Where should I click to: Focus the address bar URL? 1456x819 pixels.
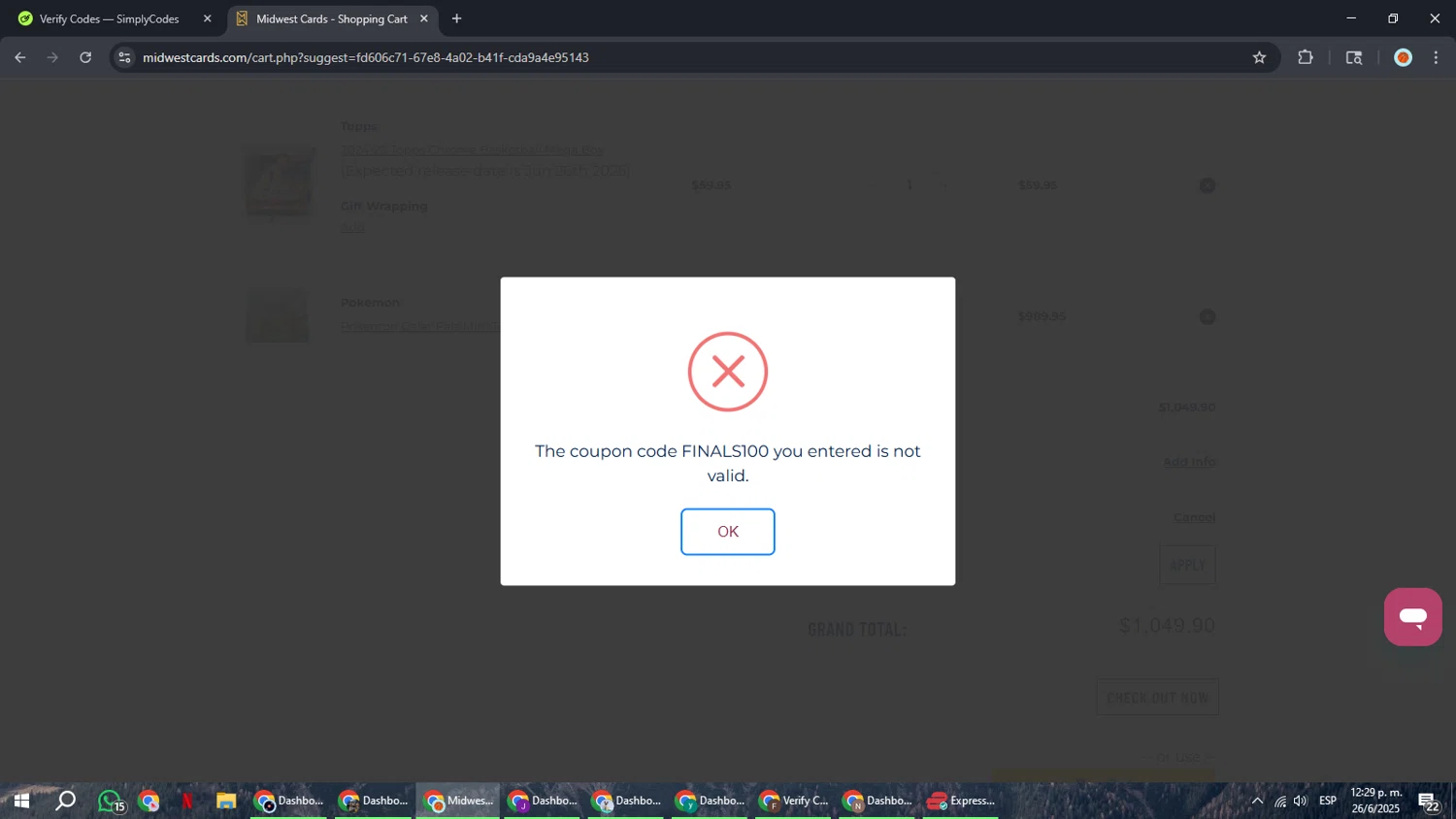click(366, 57)
